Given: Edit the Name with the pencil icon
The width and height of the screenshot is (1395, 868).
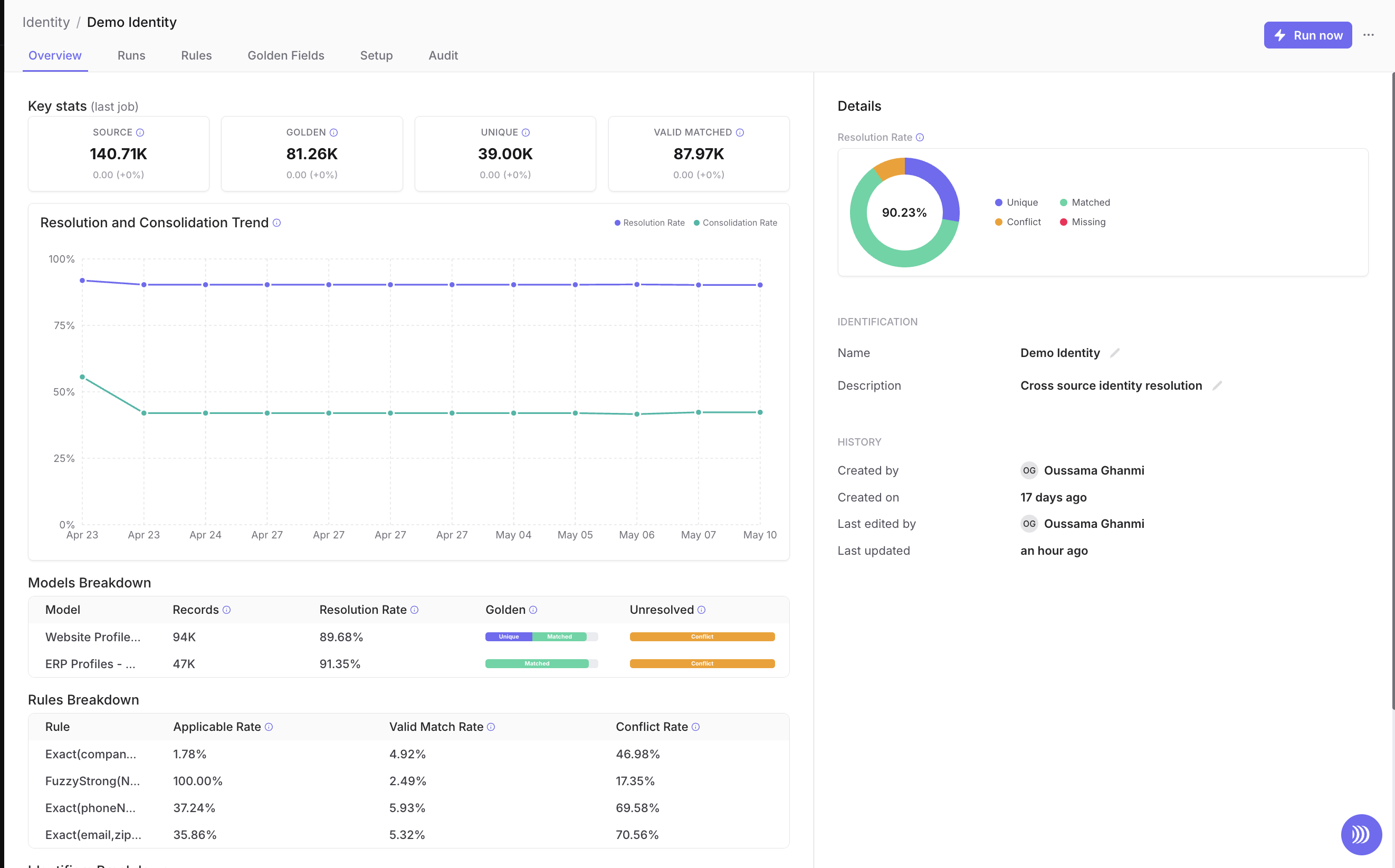Looking at the screenshot, I should tap(1115, 353).
